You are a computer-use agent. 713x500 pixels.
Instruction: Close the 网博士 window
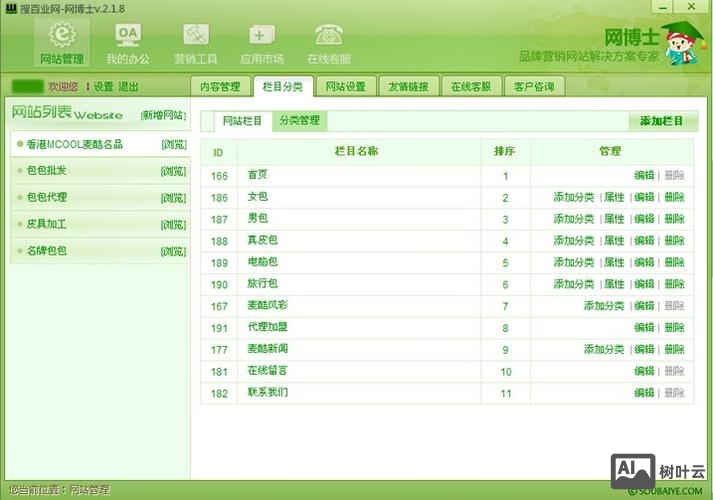point(691,7)
